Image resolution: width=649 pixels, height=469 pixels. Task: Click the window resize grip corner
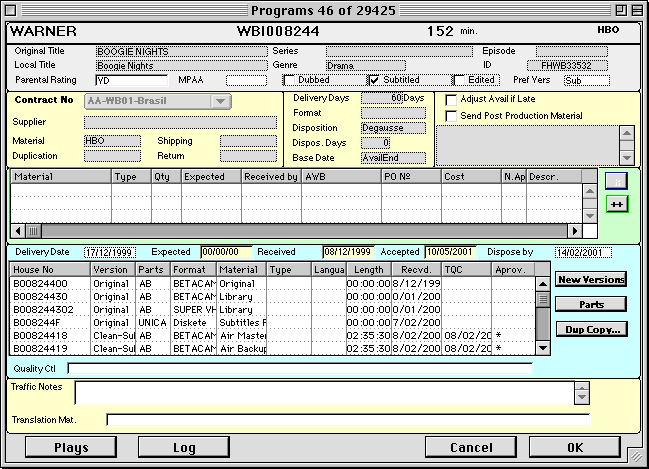(x=636, y=456)
